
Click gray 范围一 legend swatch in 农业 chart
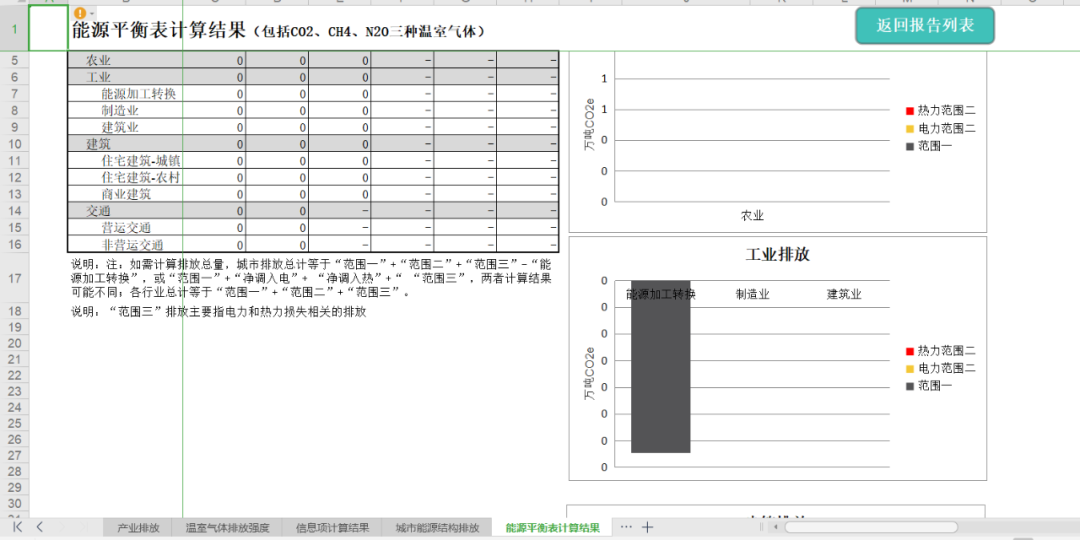click(909, 146)
